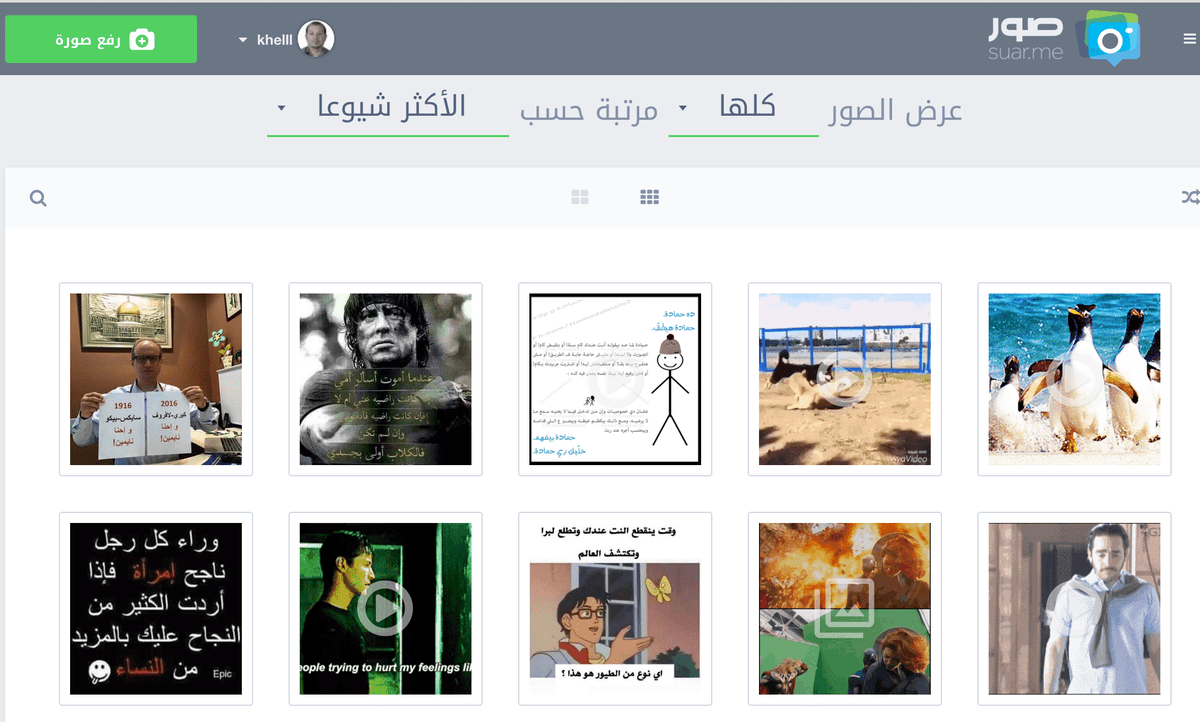
Task: Open the explosion gallery album thumbnail
Action: (x=844, y=608)
